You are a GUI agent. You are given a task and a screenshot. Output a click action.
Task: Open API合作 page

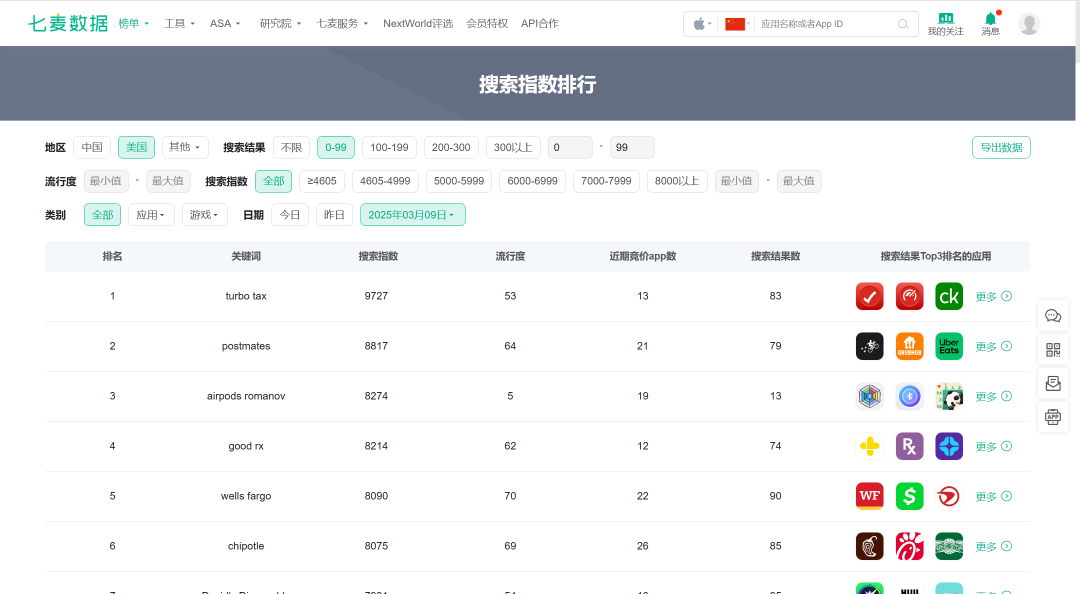[540, 23]
